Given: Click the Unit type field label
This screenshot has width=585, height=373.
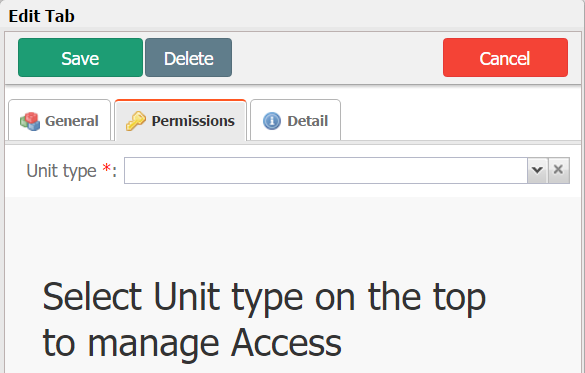Looking at the screenshot, I should [62, 171].
